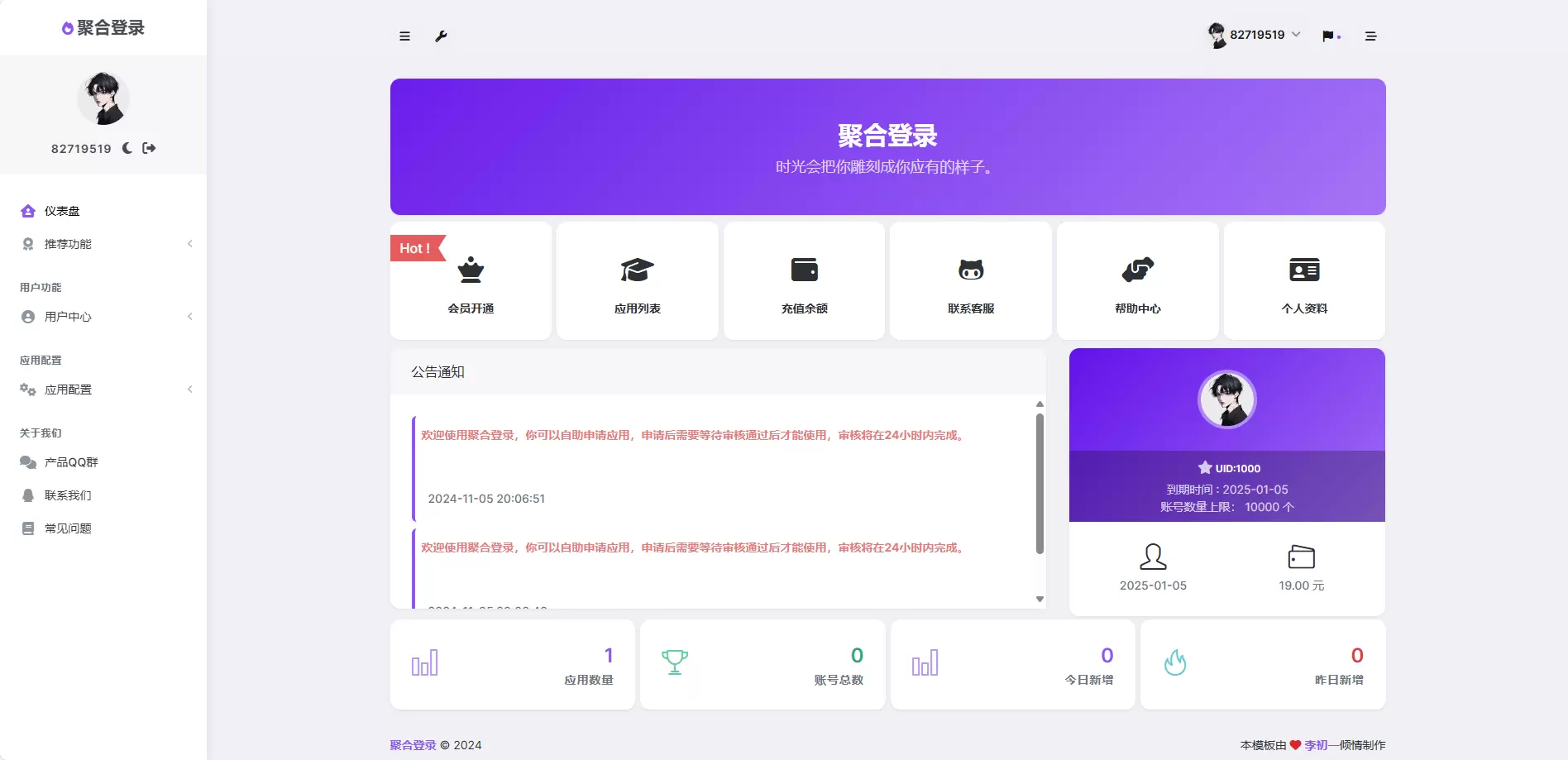Image resolution: width=1568 pixels, height=760 pixels.
Task: Open the flag notification icon
Action: click(1328, 36)
